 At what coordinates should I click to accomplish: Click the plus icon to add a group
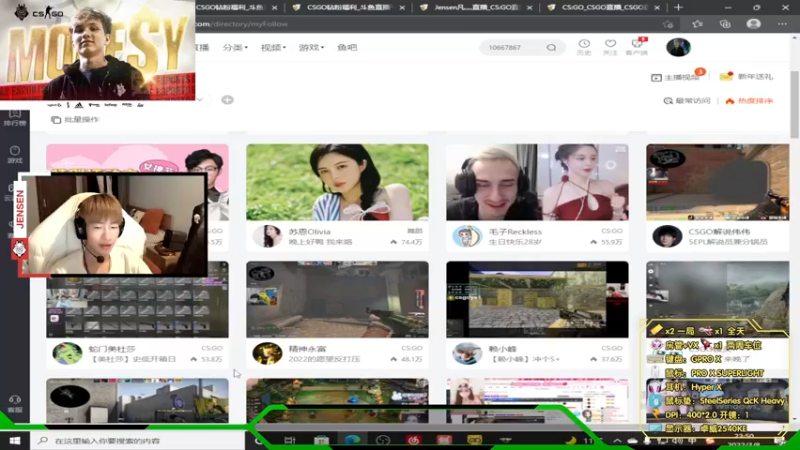coord(228,99)
